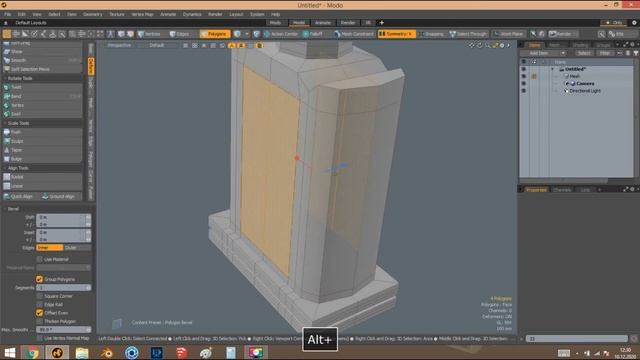Select the Vortex tool
This screenshot has width=640, height=360.
click(x=42, y=105)
